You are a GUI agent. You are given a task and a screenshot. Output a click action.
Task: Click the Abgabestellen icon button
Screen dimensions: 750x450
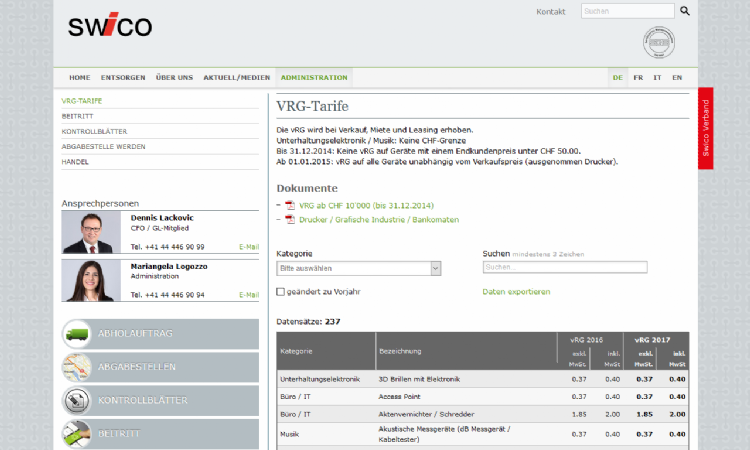tap(78, 367)
